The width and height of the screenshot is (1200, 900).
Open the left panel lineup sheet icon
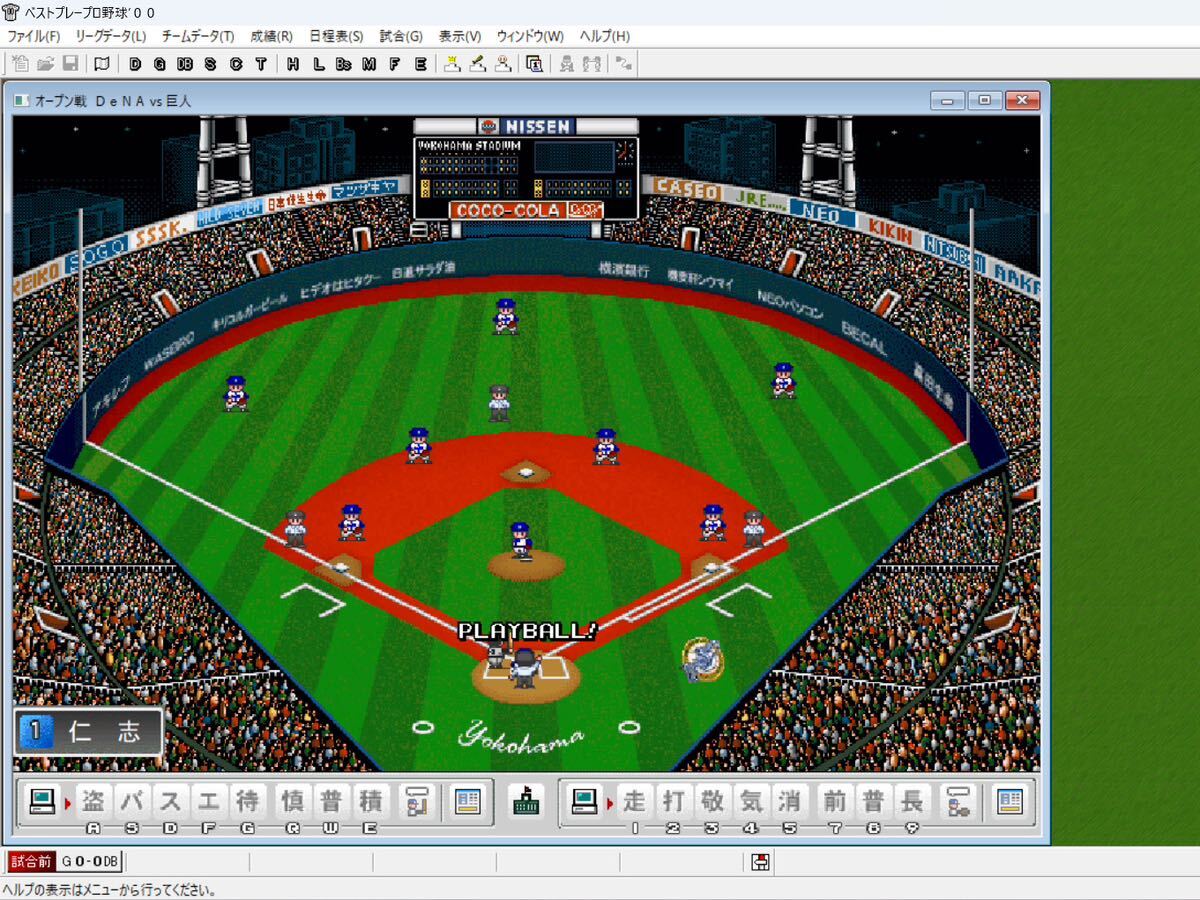[x=467, y=801]
